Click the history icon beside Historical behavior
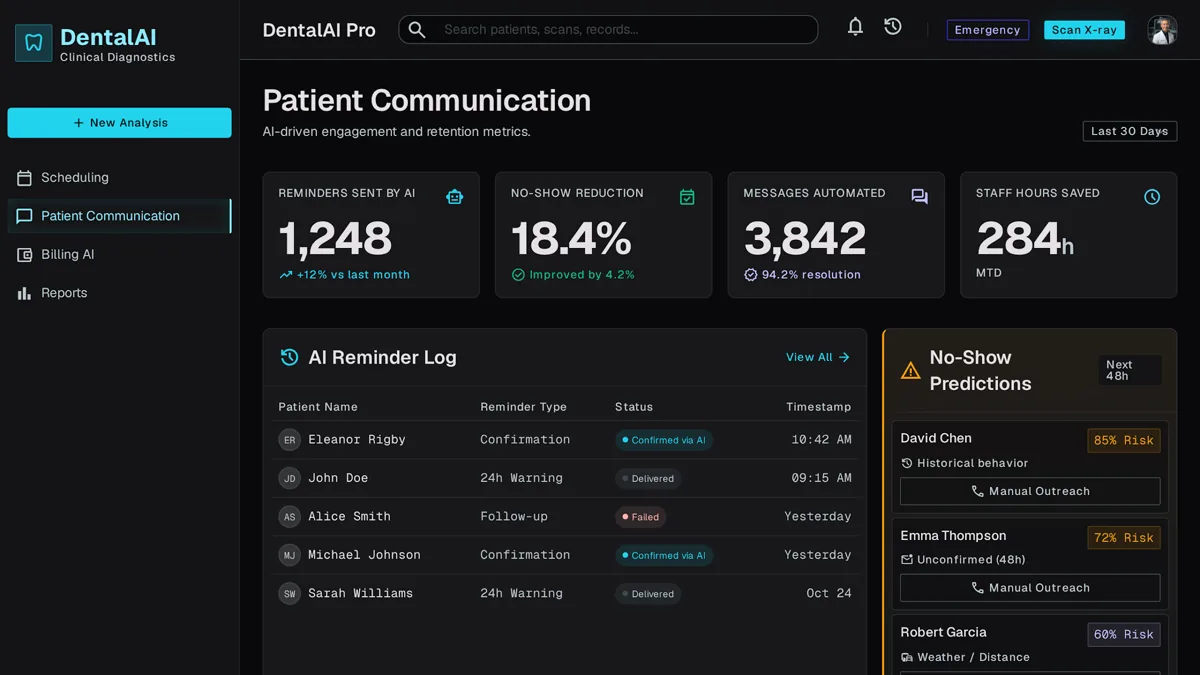 906,463
